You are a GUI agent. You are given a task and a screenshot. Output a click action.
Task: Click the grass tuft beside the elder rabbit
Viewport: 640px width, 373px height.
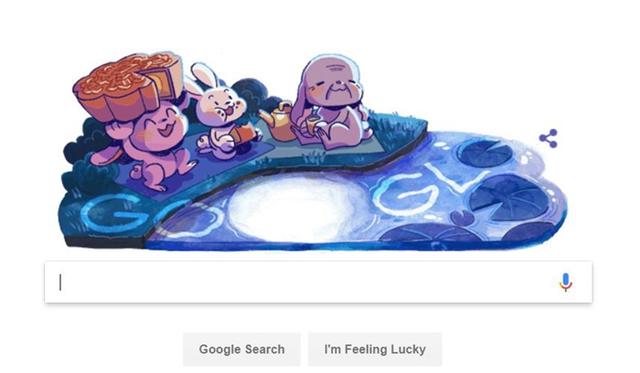point(394,129)
